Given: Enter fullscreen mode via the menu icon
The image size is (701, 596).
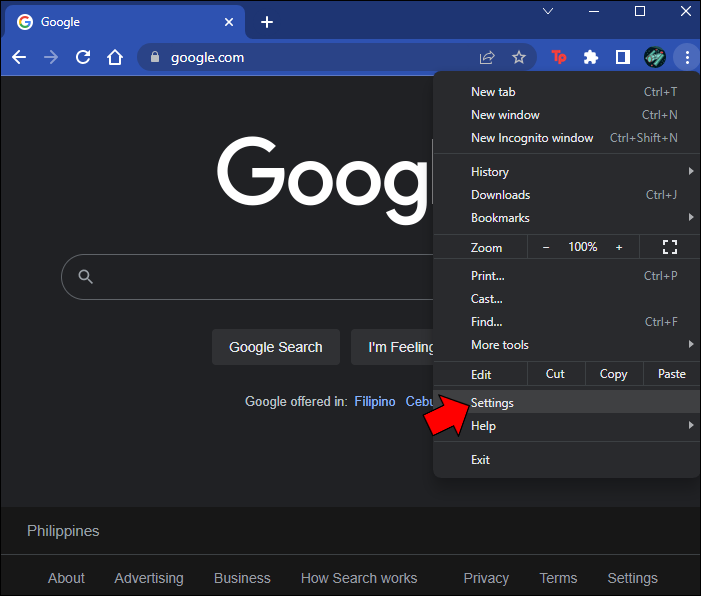Looking at the screenshot, I should [670, 247].
